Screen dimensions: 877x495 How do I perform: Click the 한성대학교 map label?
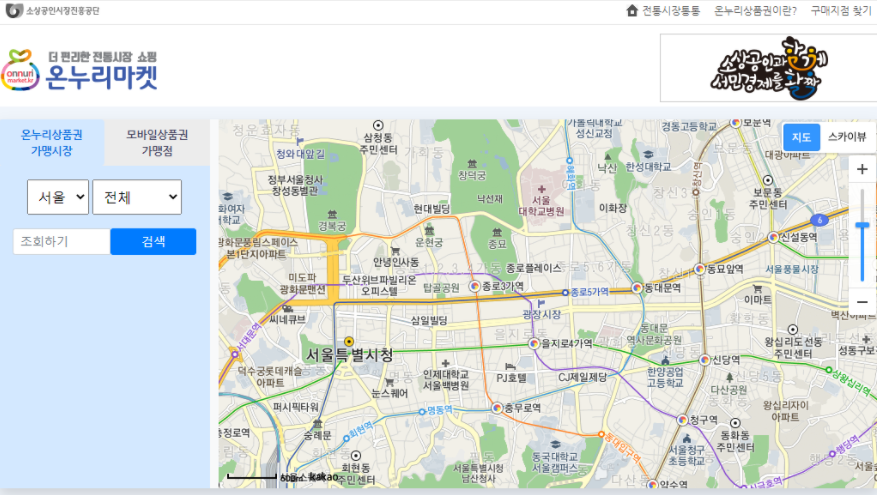coord(648,167)
